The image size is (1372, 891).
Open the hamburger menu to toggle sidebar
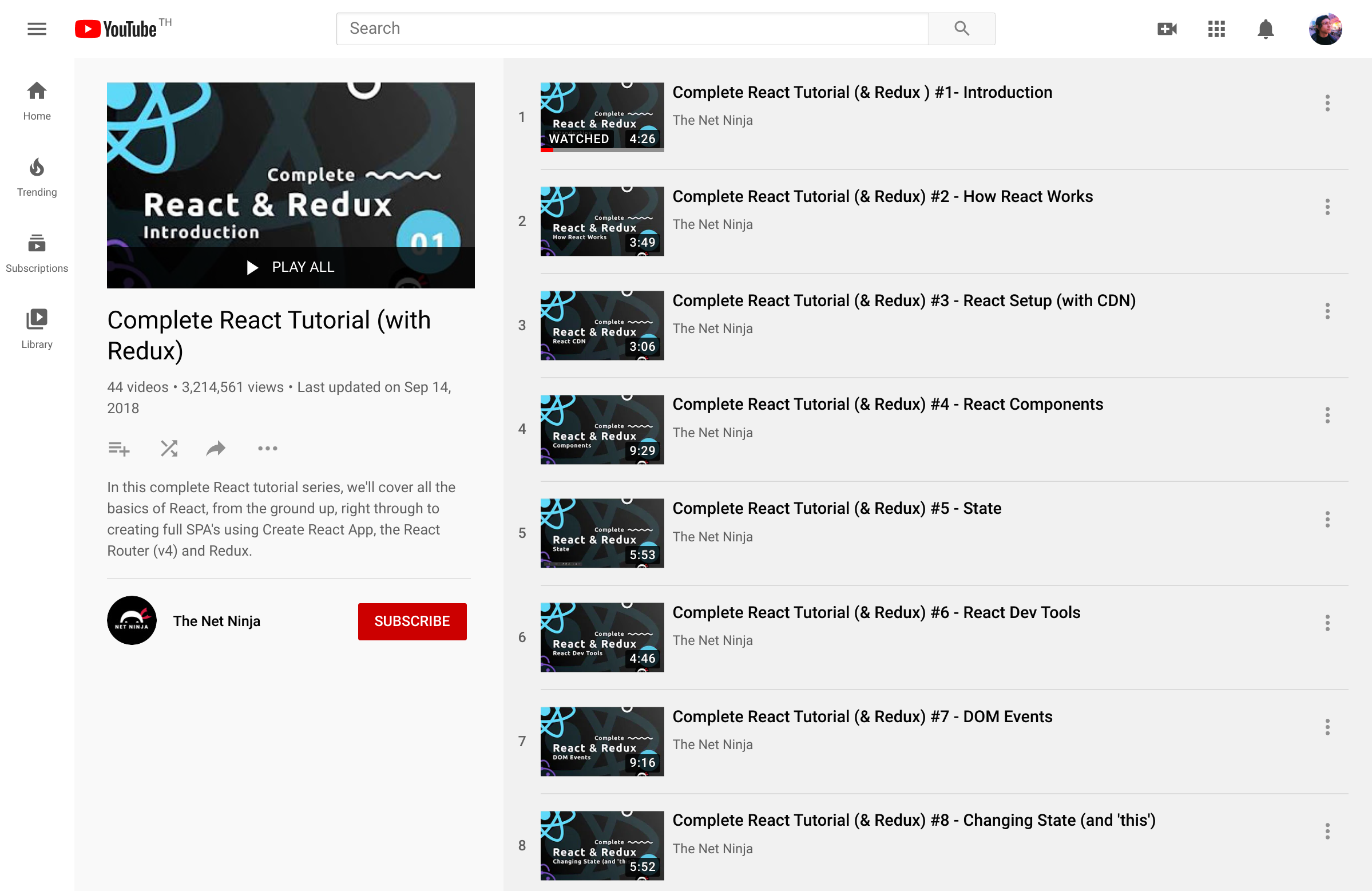[x=36, y=28]
